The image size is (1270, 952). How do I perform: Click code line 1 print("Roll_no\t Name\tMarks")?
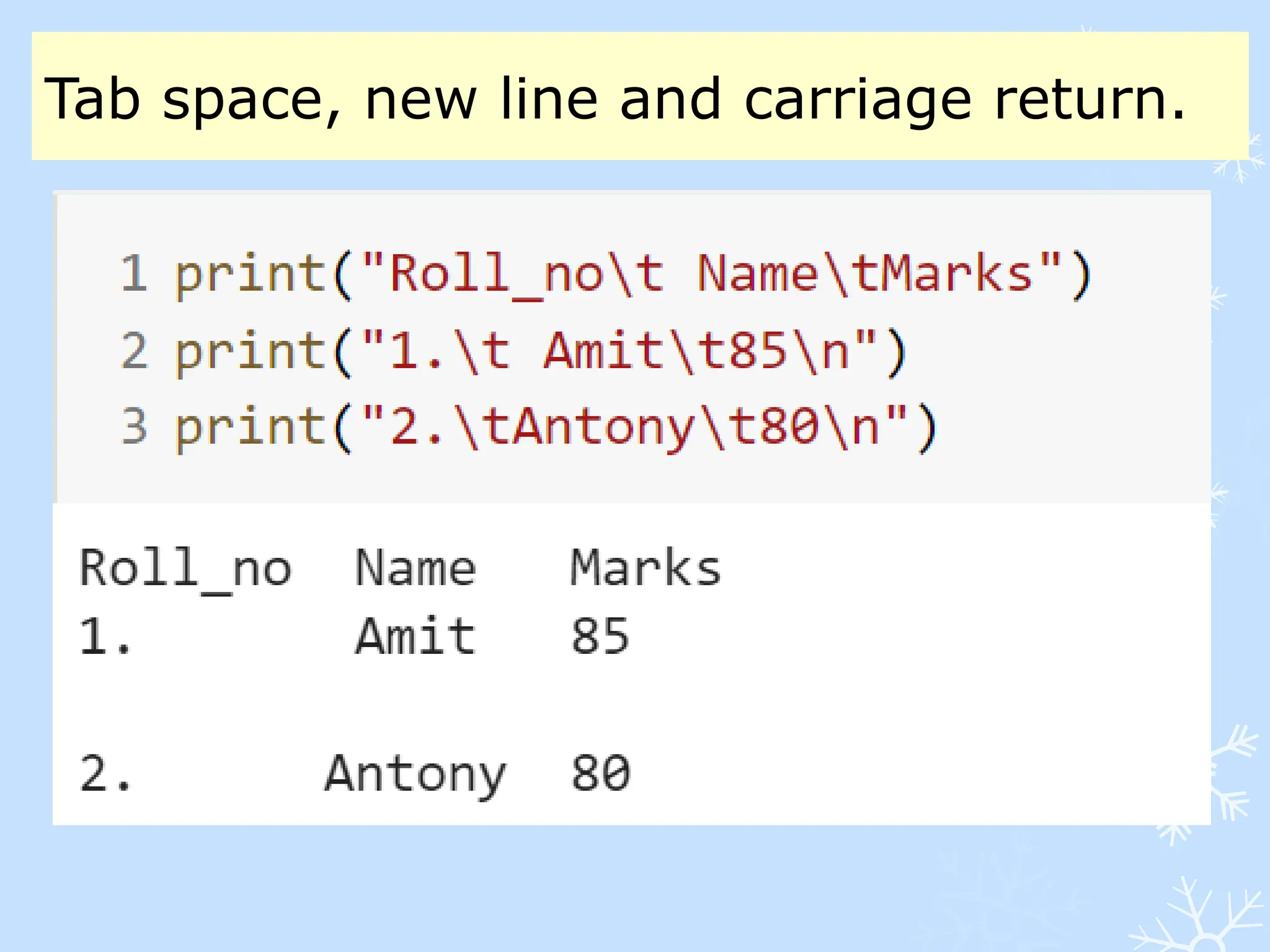coord(633,275)
